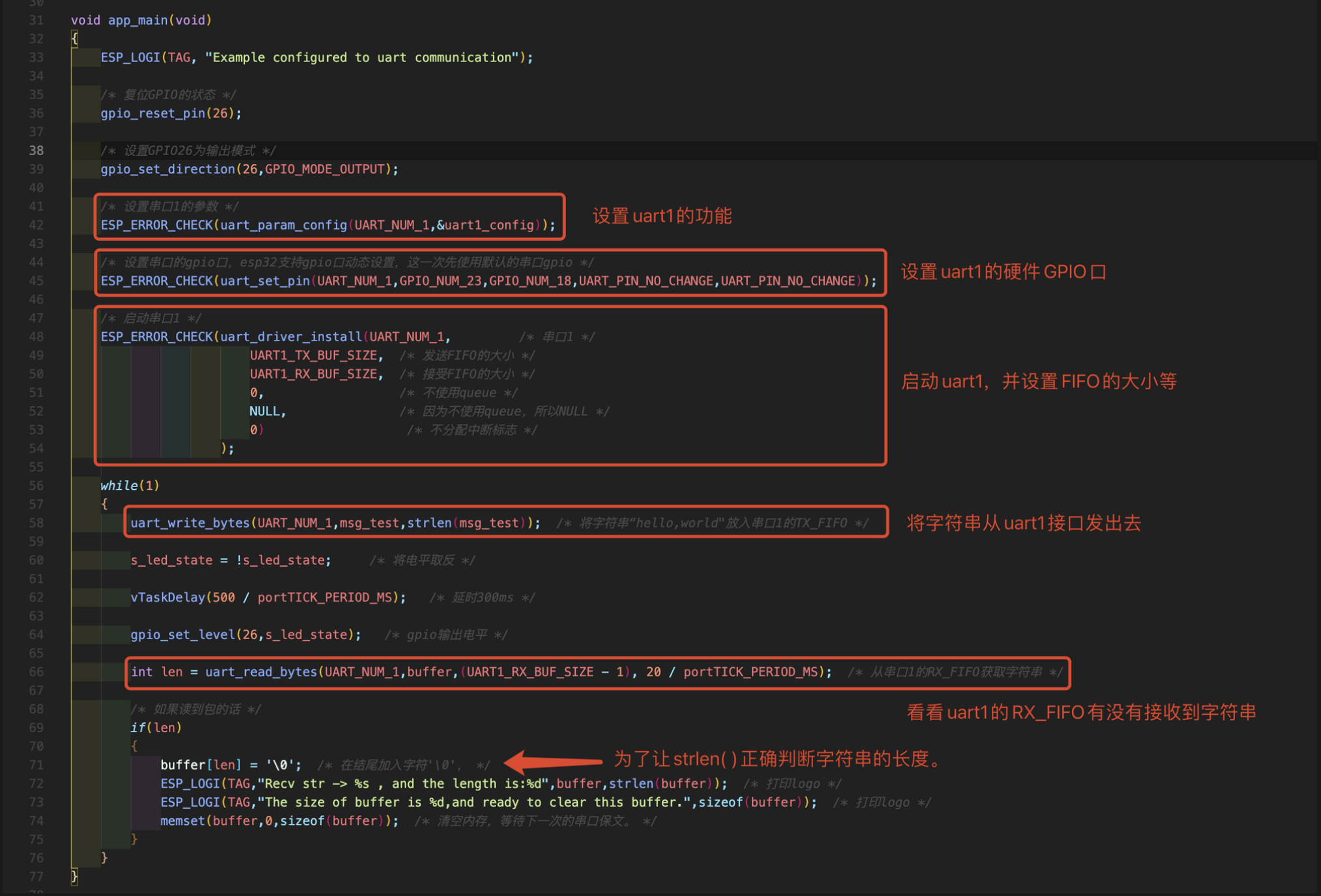This screenshot has height=896, width=1321.
Task: Click line number 56 in the gutter
Action: (37, 486)
